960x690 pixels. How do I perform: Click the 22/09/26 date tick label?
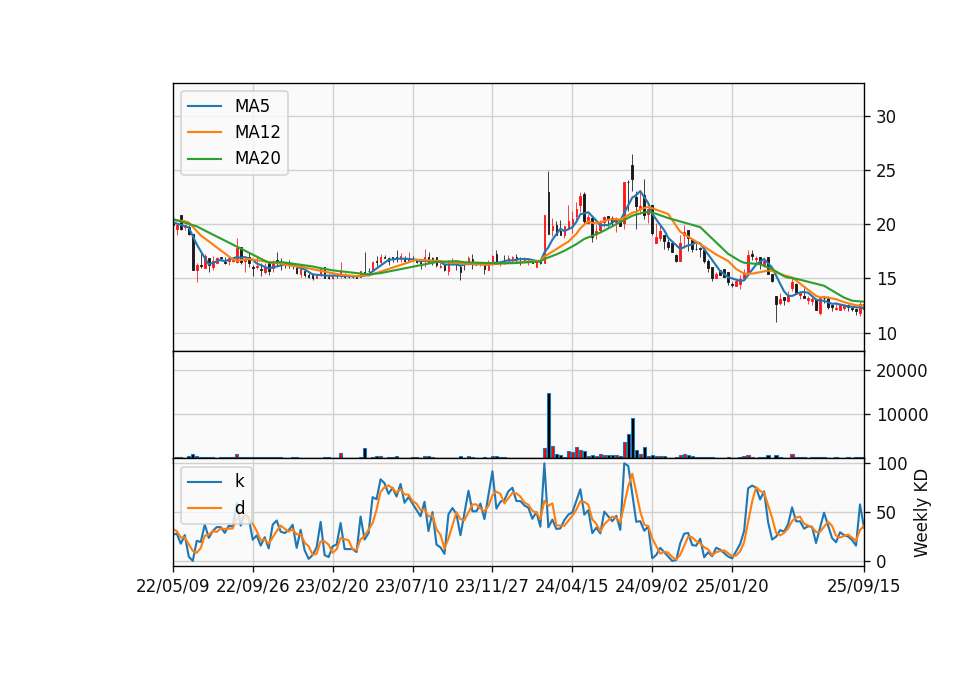click(253, 586)
